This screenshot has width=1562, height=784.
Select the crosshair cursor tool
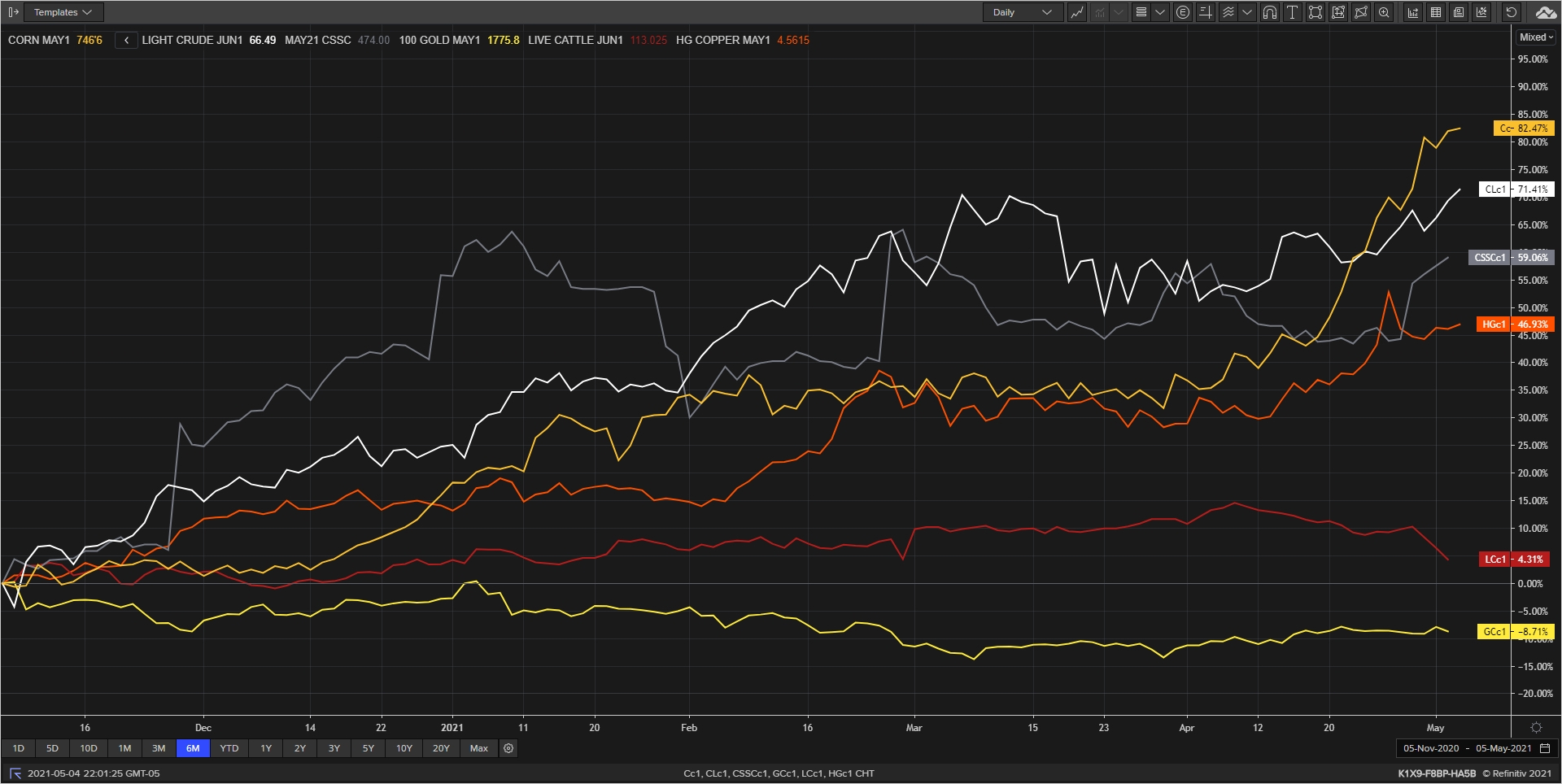[1206, 12]
